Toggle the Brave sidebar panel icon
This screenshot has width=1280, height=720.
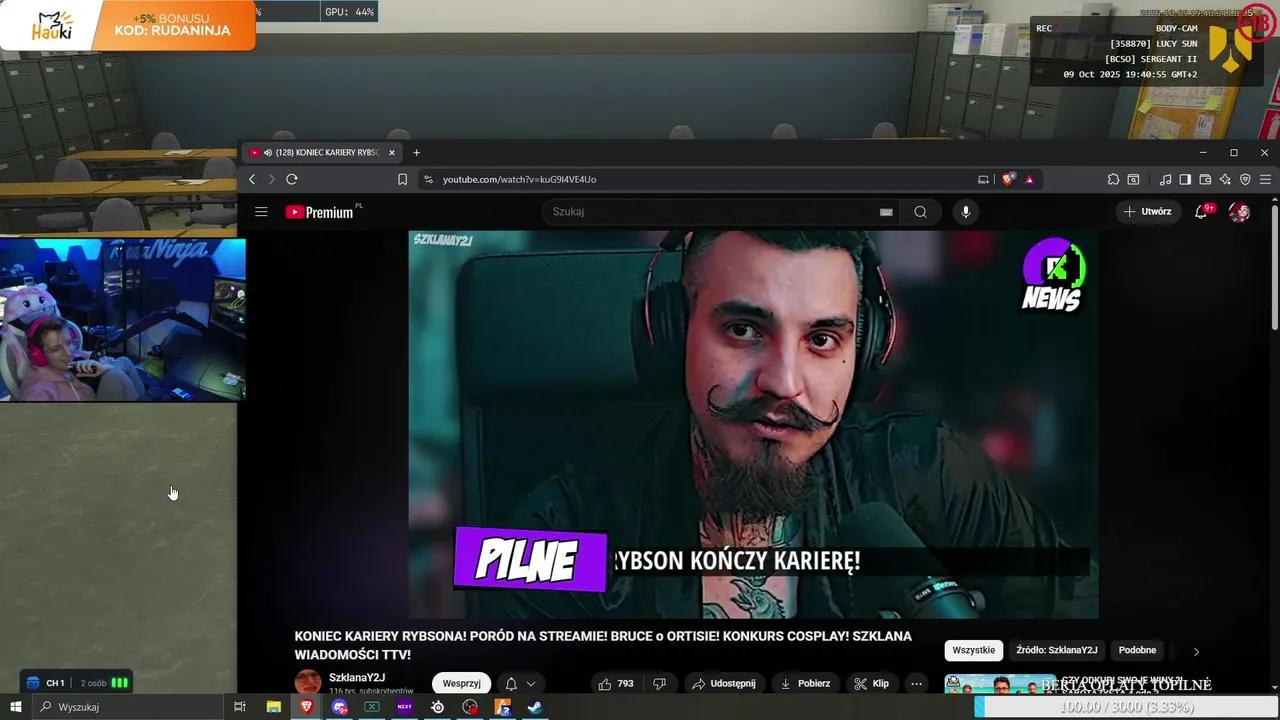1185,179
